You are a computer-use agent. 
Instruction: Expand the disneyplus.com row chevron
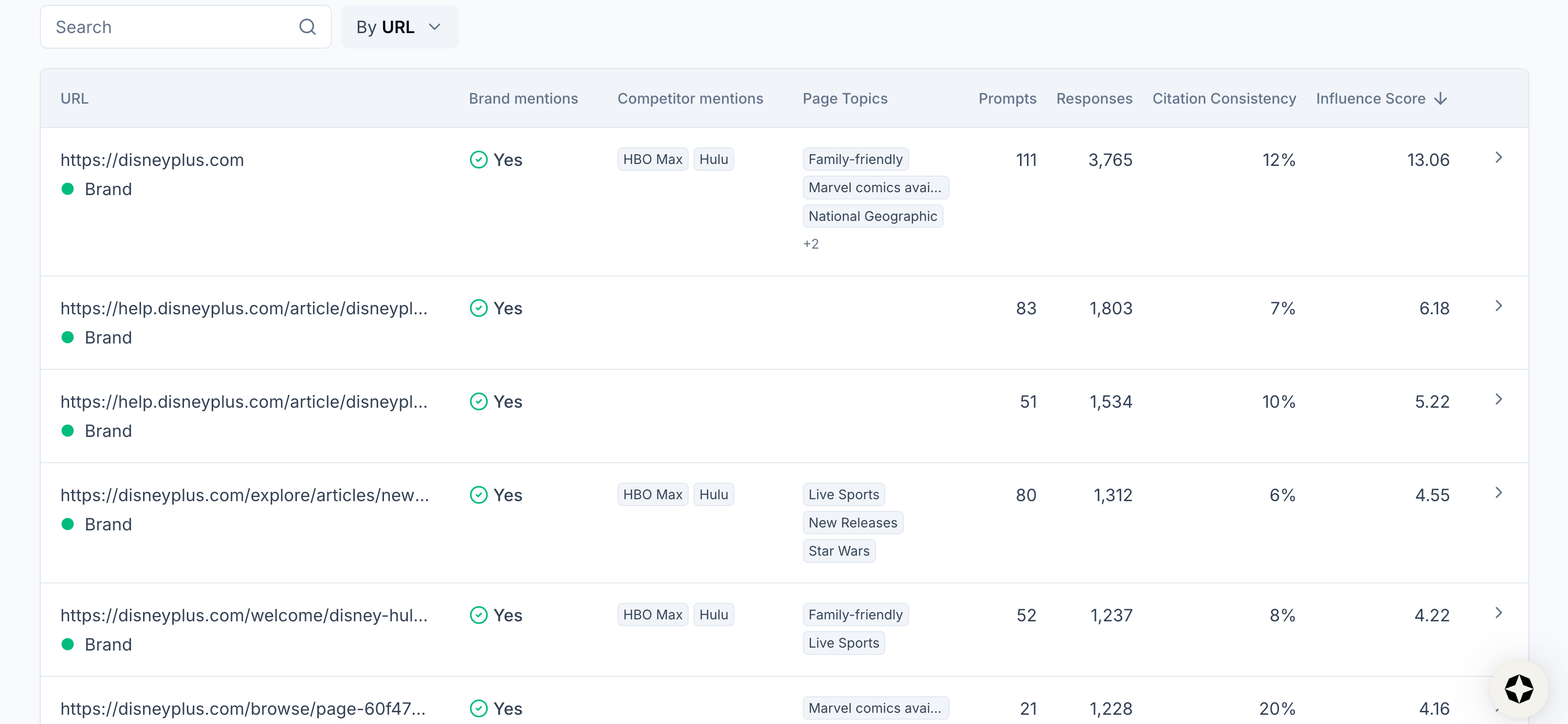1498,158
